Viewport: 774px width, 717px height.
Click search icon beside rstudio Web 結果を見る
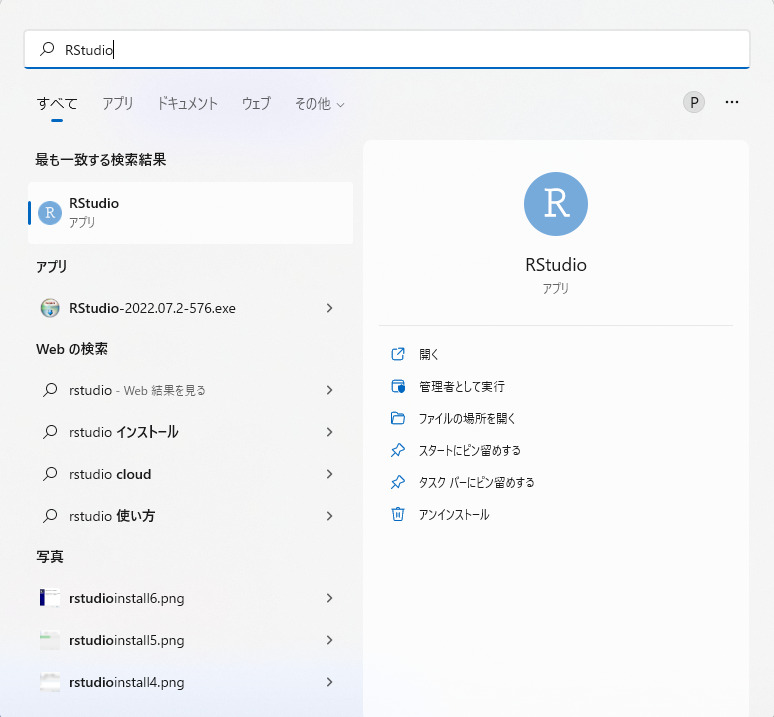[50, 390]
